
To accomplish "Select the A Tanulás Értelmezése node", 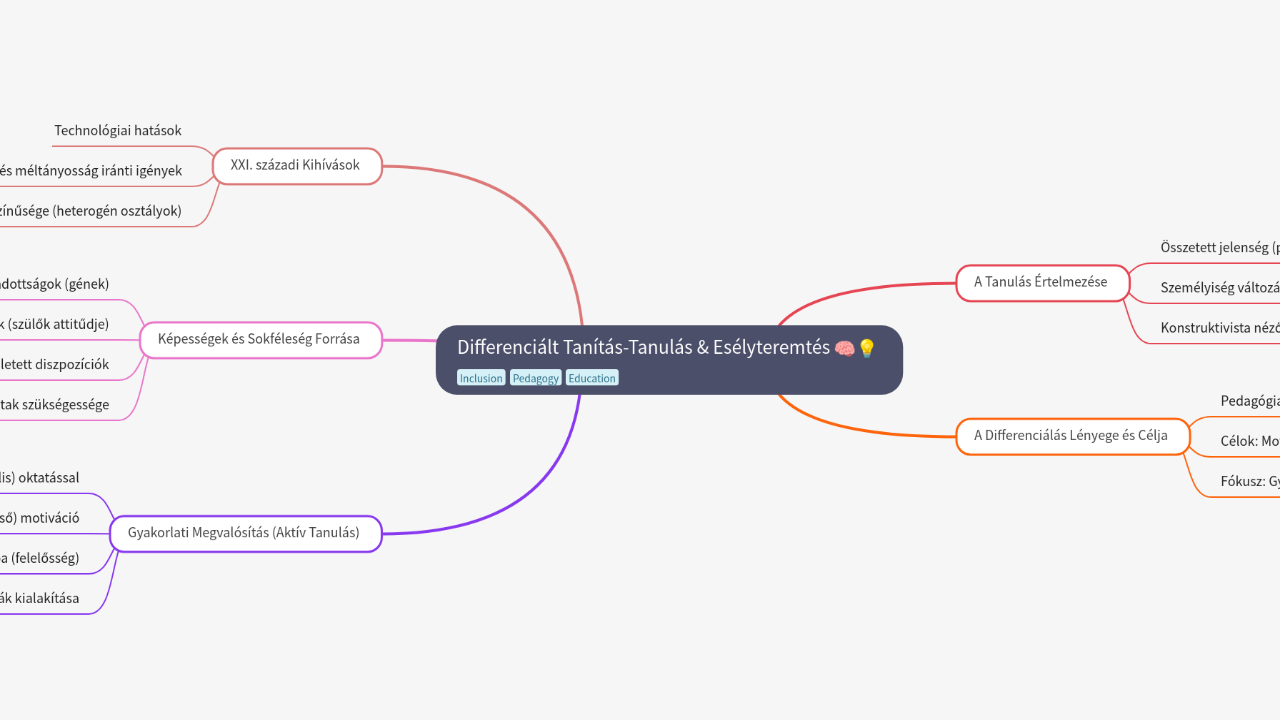I will [1040, 282].
